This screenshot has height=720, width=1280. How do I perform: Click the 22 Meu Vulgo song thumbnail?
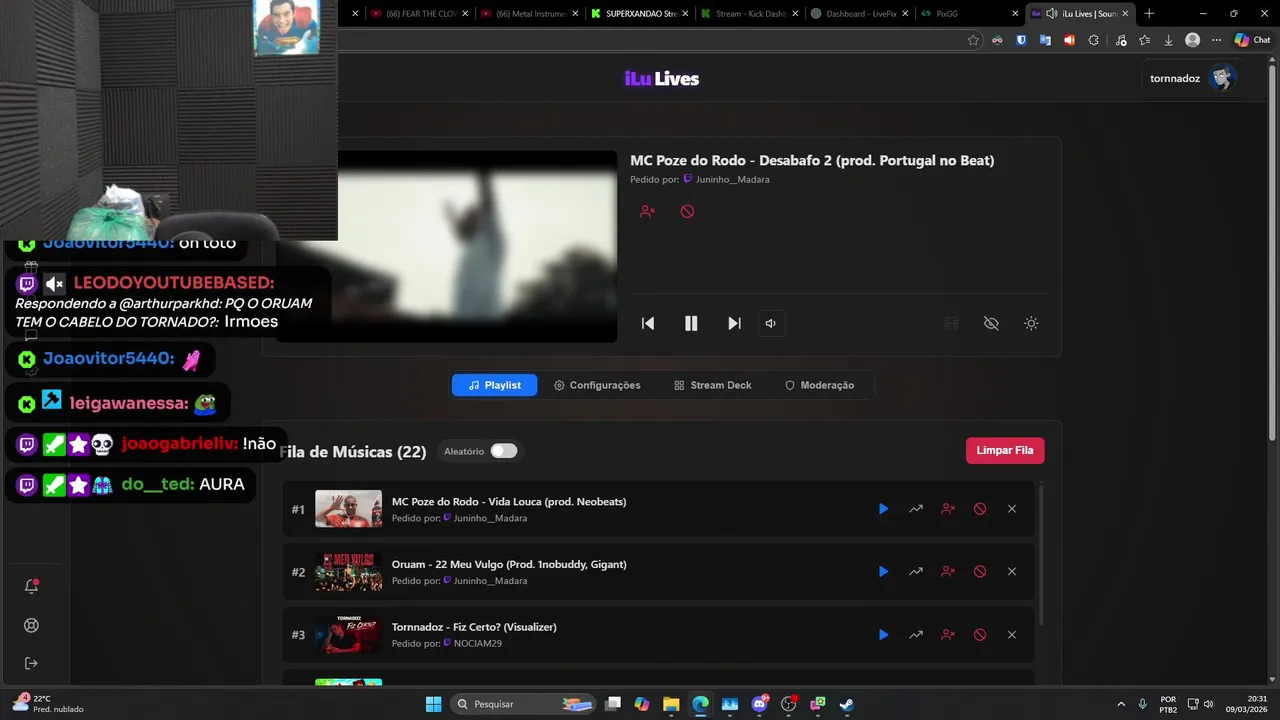click(348, 572)
